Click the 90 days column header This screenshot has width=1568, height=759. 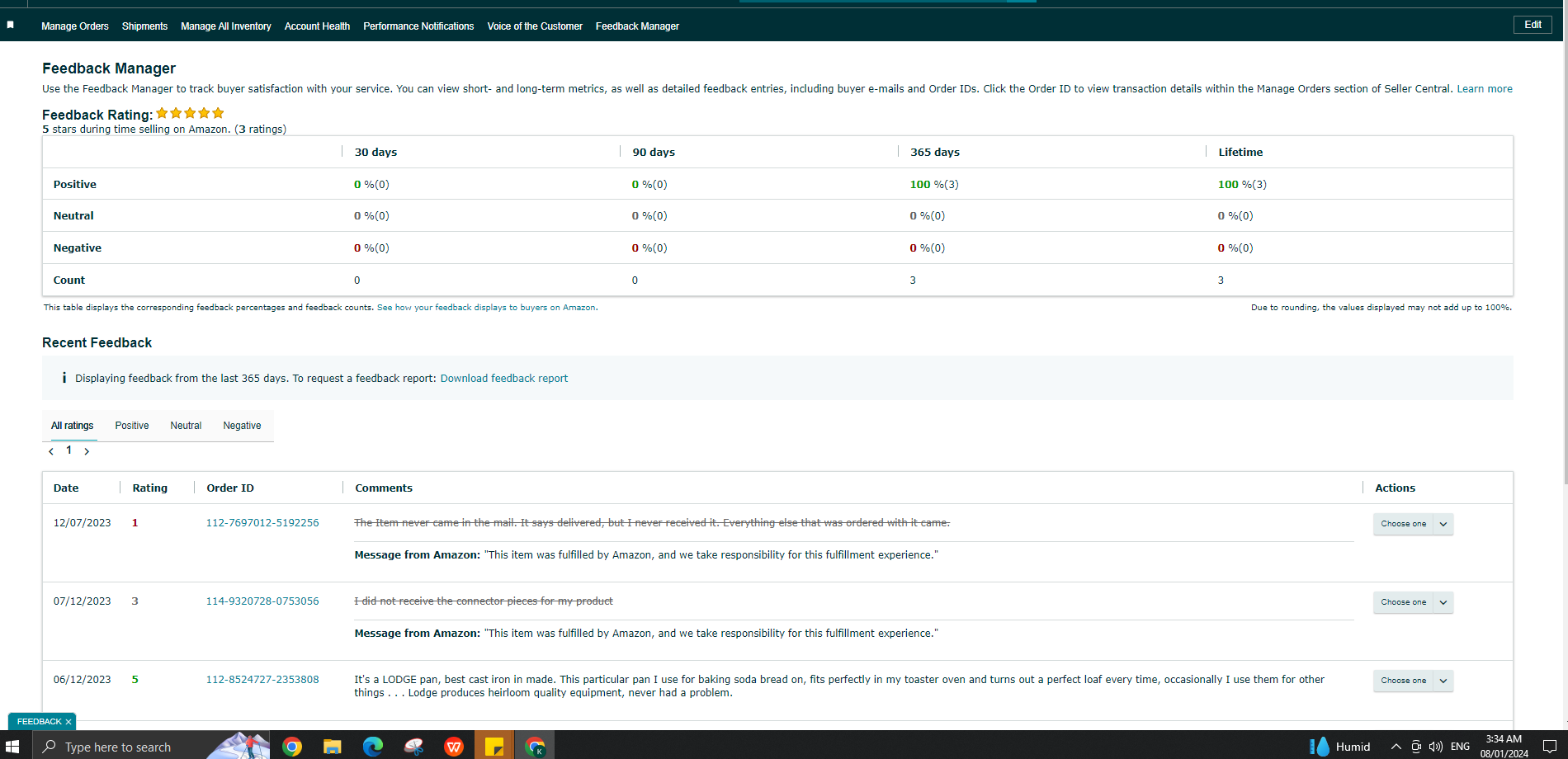pyautogui.click(x=654, y=153)
